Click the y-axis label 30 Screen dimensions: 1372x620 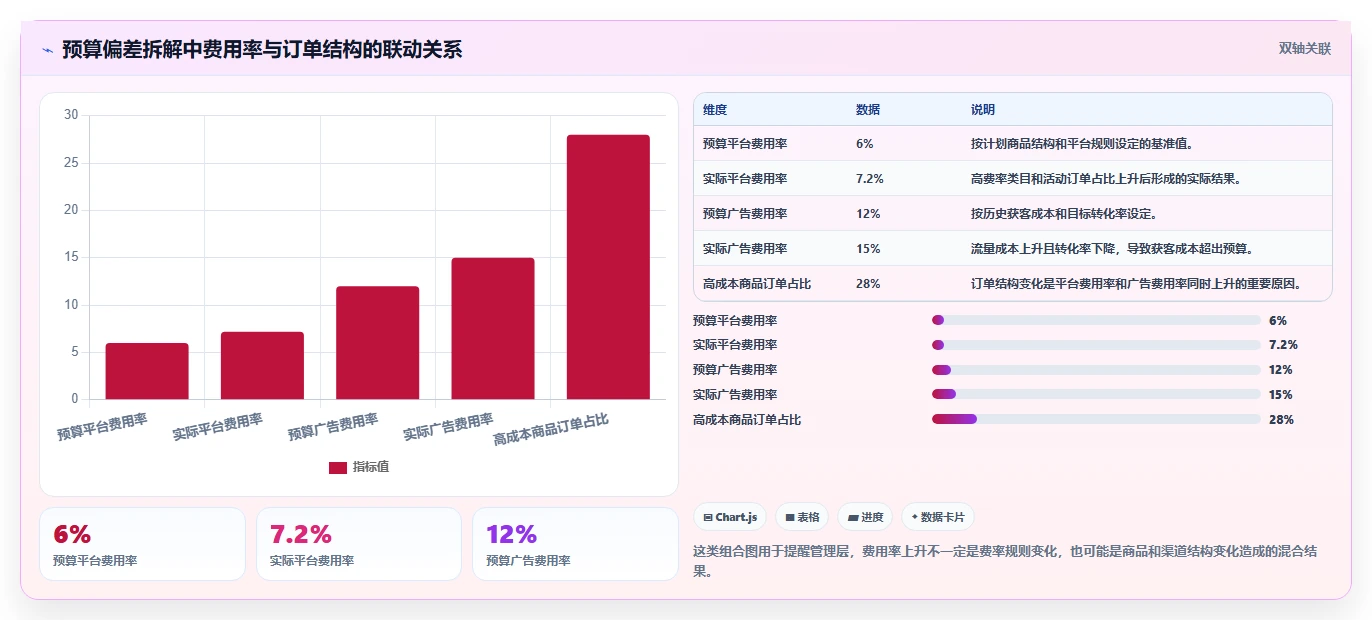pos(71,115)
